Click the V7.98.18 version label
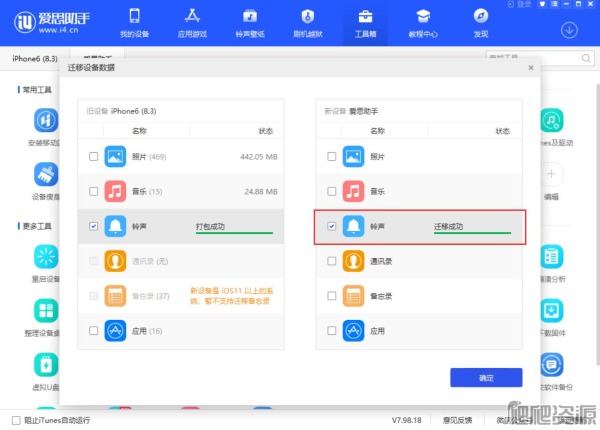The height and width of the screenshot is (430, 600). point(406,420)
